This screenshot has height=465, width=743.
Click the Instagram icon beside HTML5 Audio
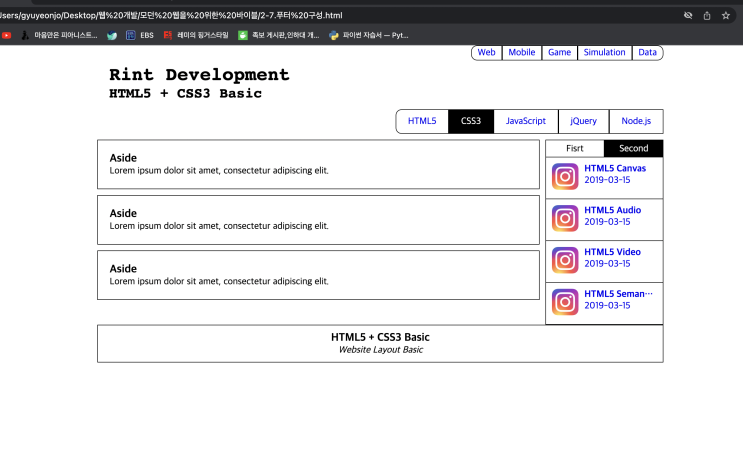565,219
